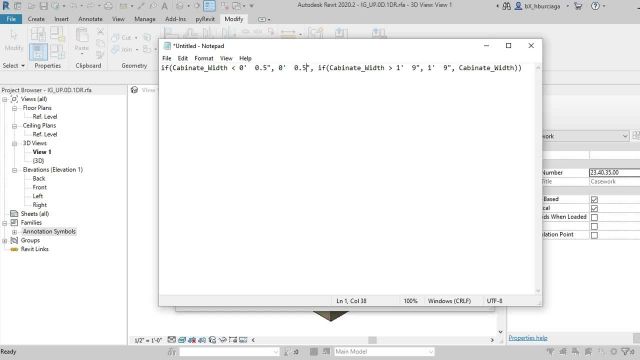Click the Revit application logo icon

(6, 6)
